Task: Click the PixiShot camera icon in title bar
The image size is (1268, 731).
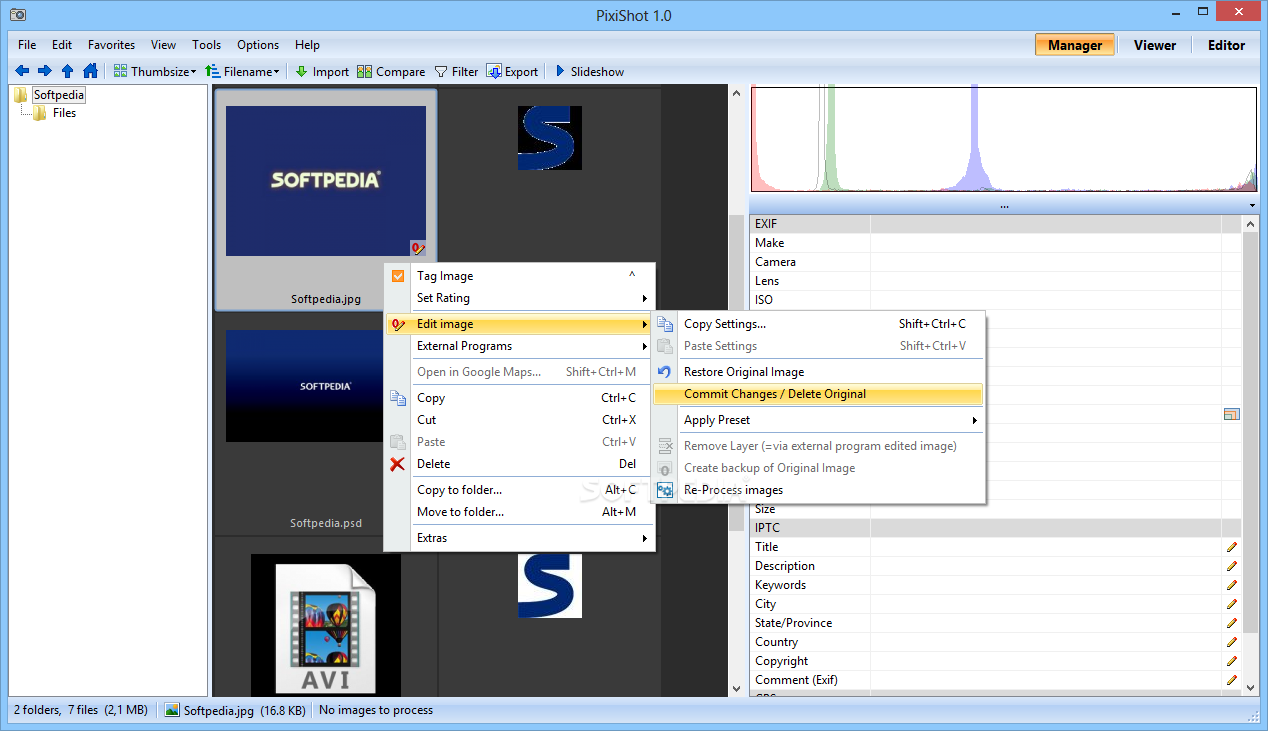Action: point(16,15)
